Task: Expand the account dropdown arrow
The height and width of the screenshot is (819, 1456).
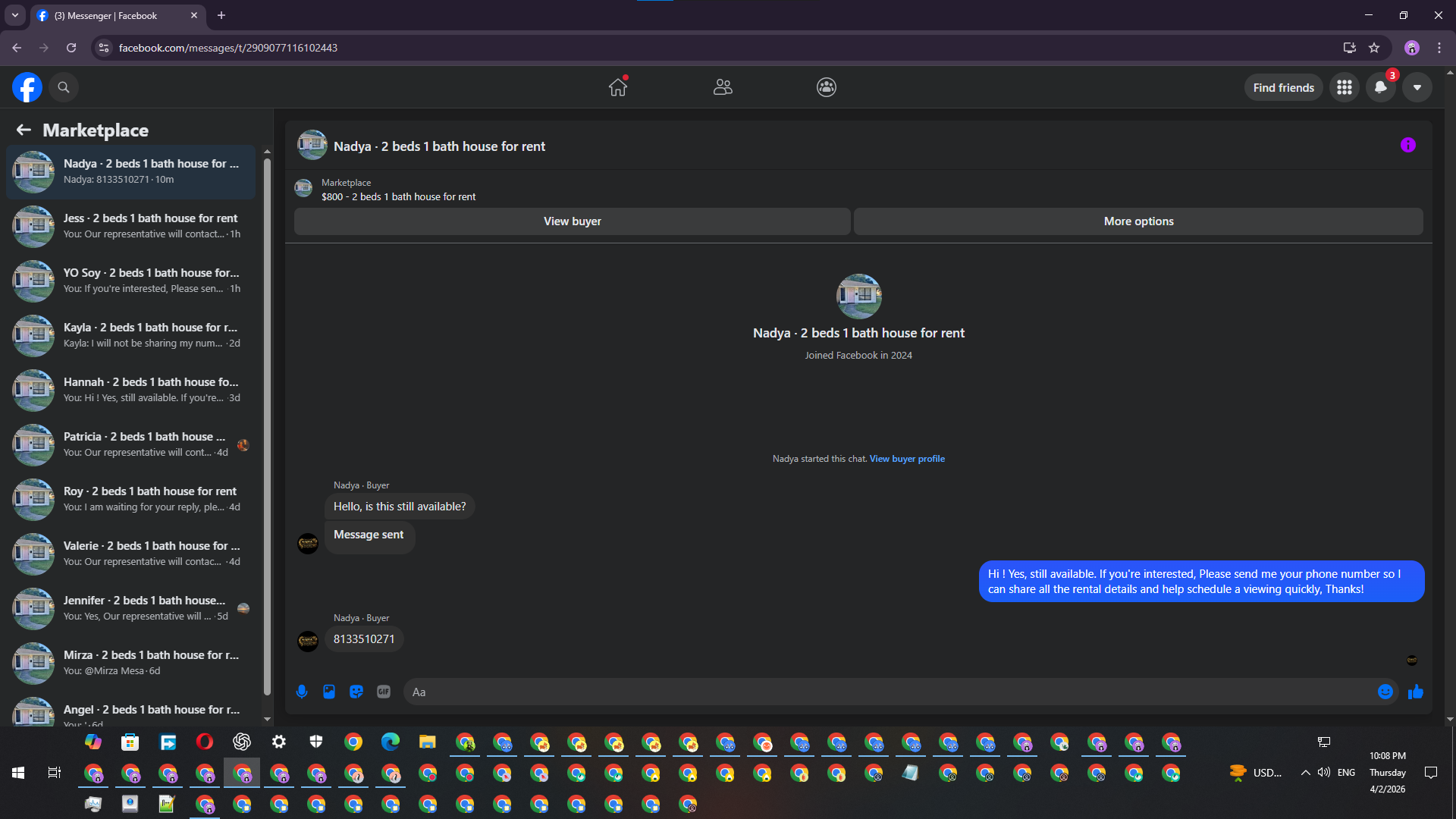Action: pos(1417,87)
